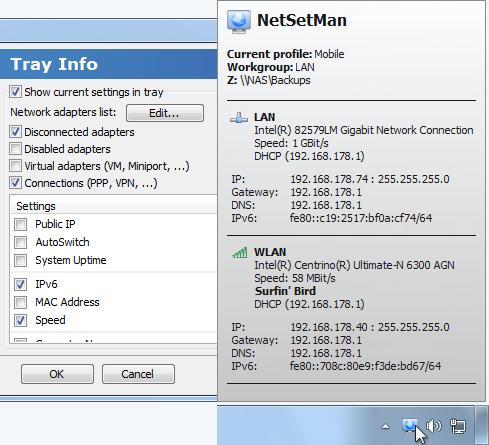Click Speed: 1 GBit/s text
The height and width of the screenshot is (445, 489).
[291, 143]
